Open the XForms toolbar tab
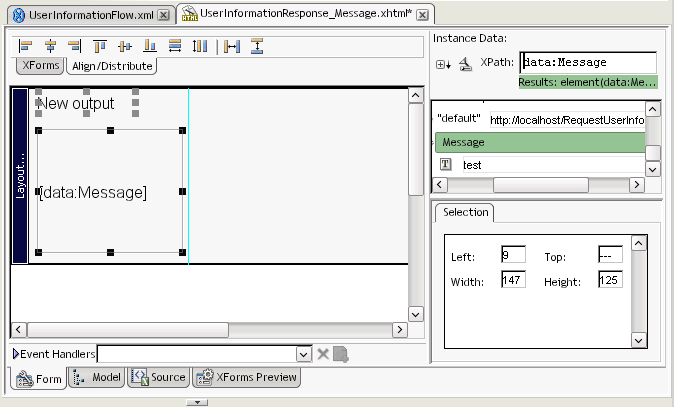 [x=40, y=65]
